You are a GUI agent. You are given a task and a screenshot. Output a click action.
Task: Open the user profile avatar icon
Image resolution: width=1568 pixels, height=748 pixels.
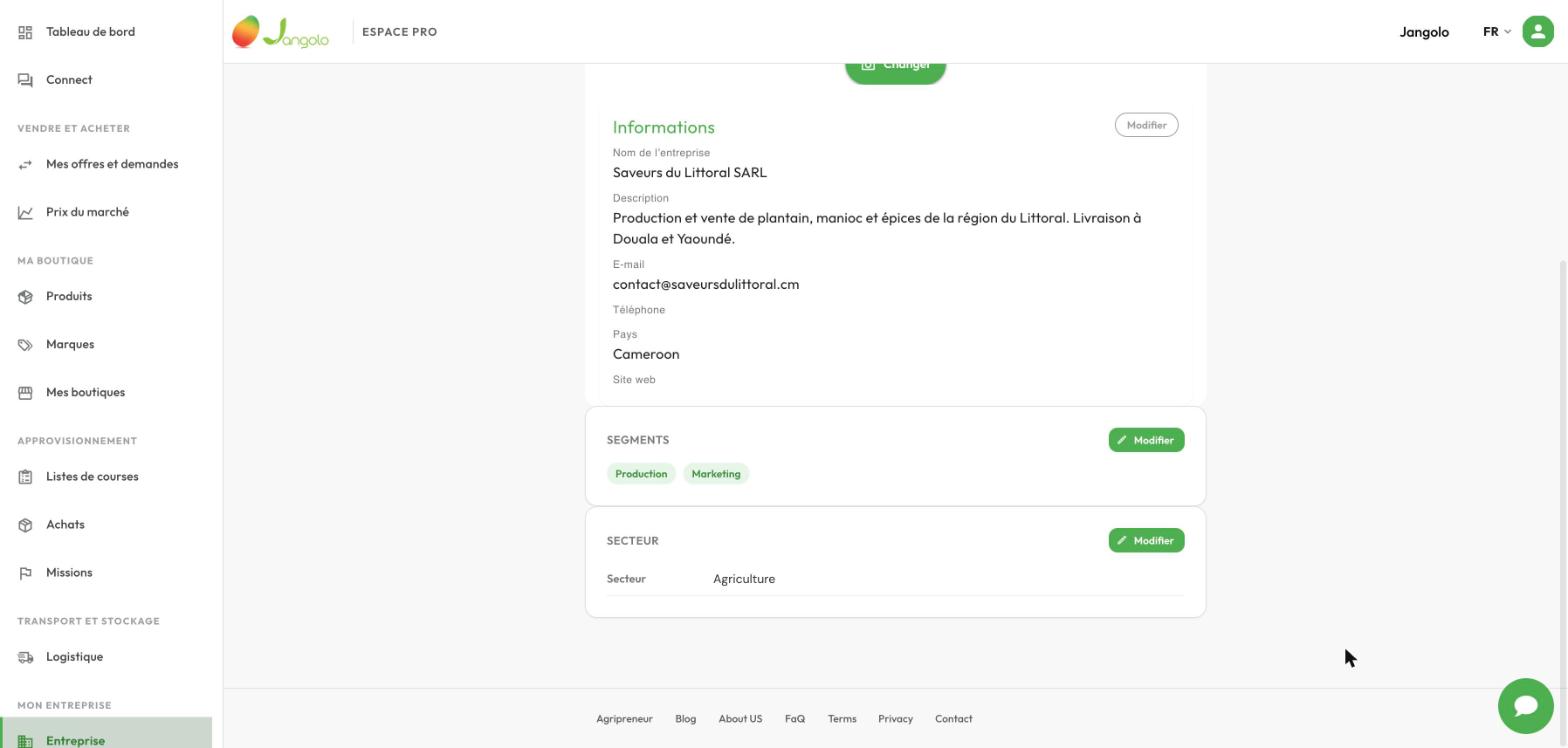(1537, 31)
